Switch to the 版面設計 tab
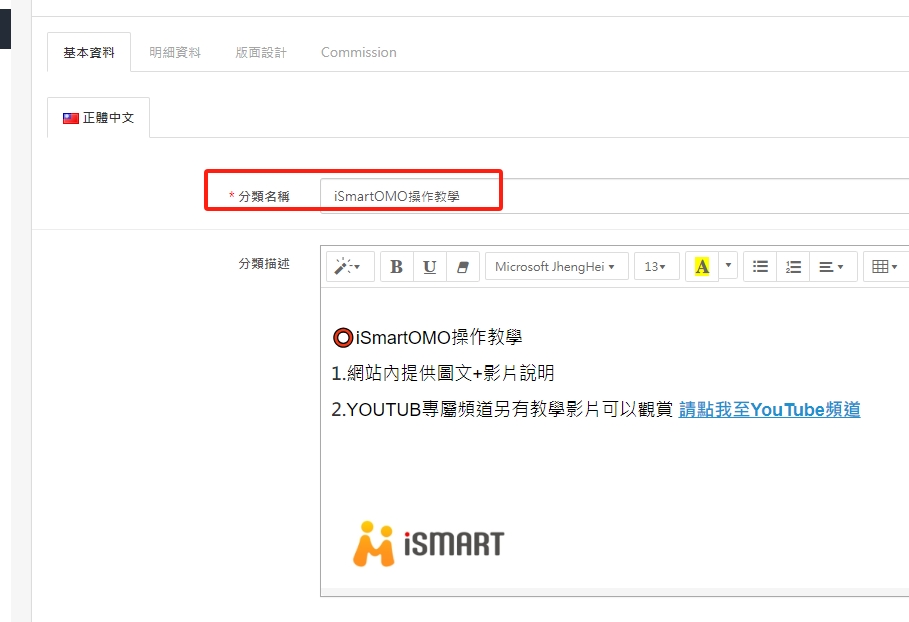Image resolution: width=909 pixels, height=622 pixels. [x=261, y=52]
